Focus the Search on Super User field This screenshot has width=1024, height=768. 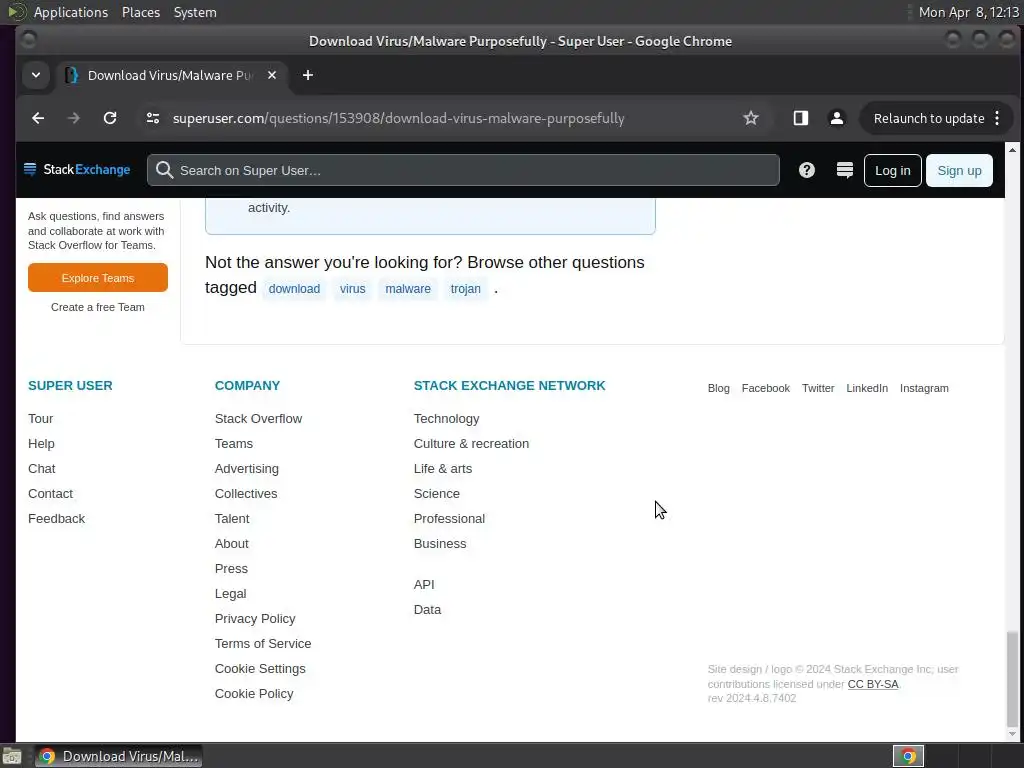pos(463,170)
